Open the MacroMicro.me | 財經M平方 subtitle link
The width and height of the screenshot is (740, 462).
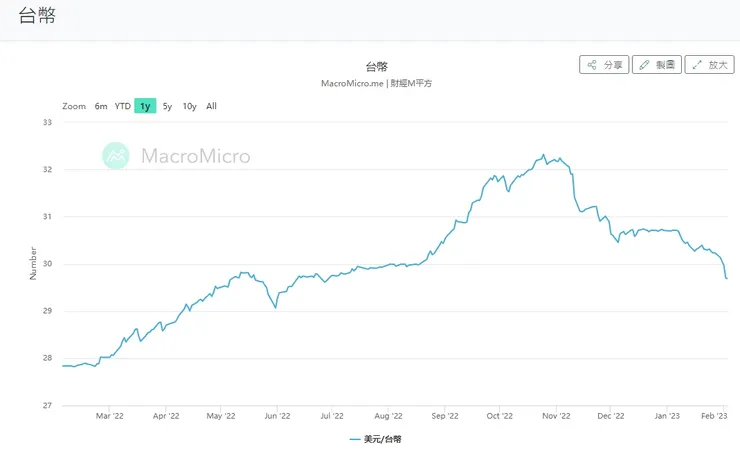click(x=376, y=83)
